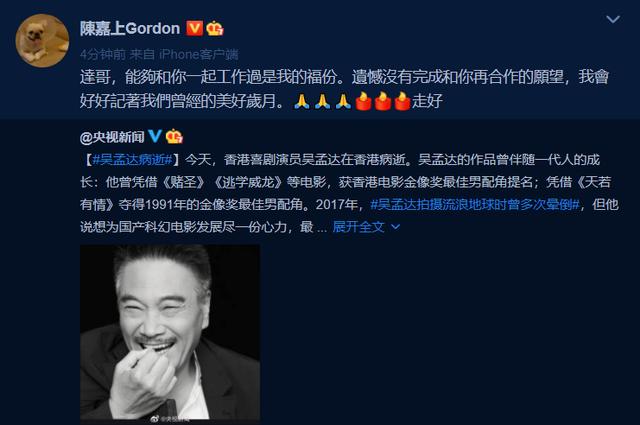Screen dimensions: 640x425
Task: Click the blue V badge next to 央视新闻
Action: pos(155,136)
